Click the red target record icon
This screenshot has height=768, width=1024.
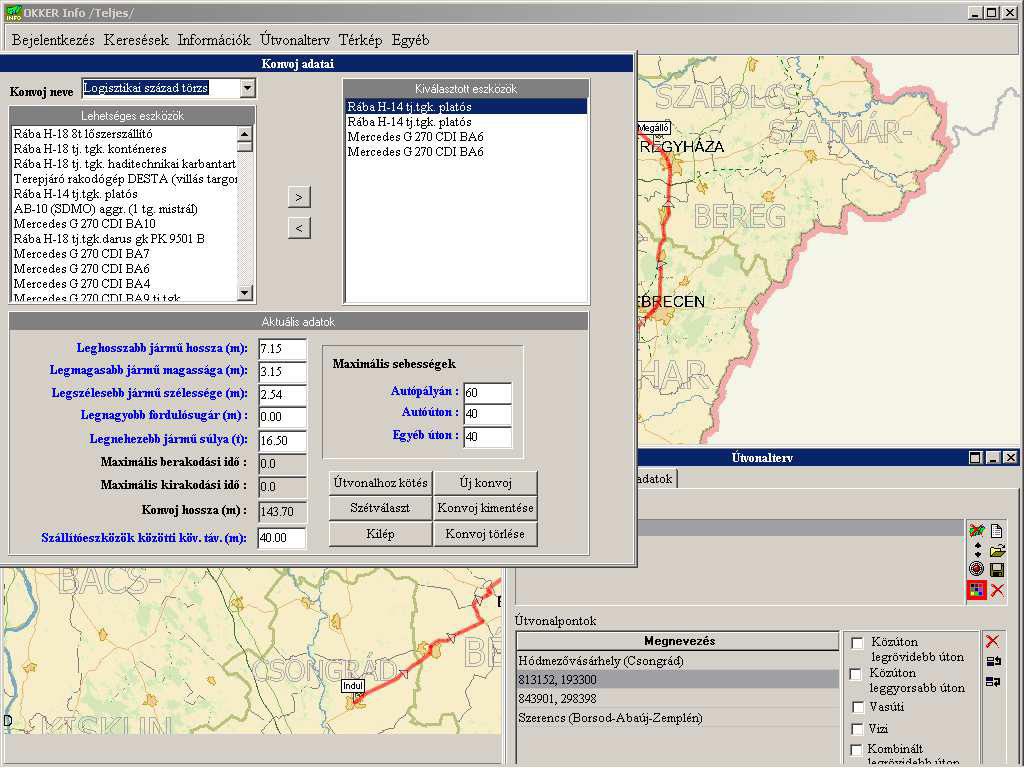[x=976, y=569]
